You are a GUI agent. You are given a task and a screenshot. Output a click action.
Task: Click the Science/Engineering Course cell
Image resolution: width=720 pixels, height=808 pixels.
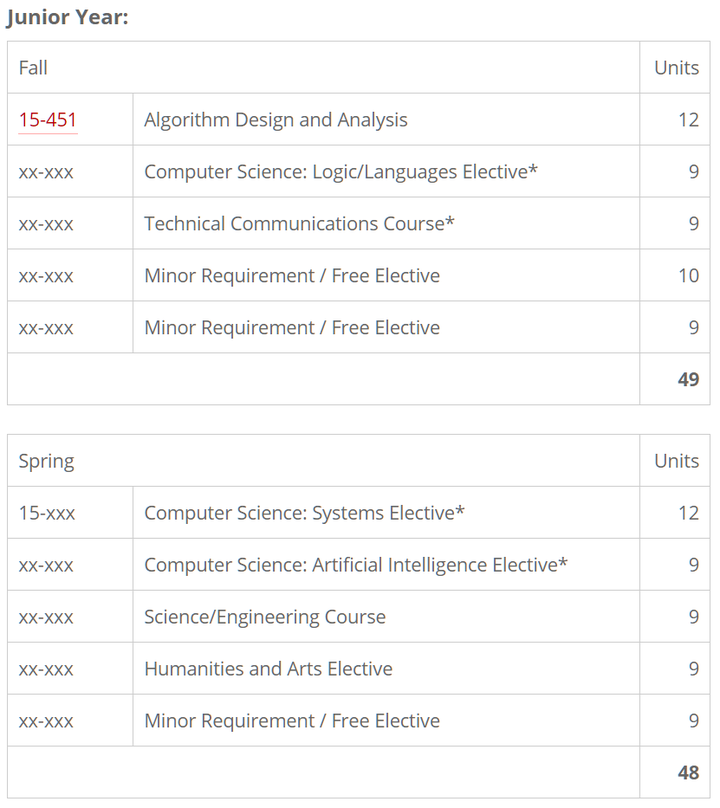(x=265, y=617)
